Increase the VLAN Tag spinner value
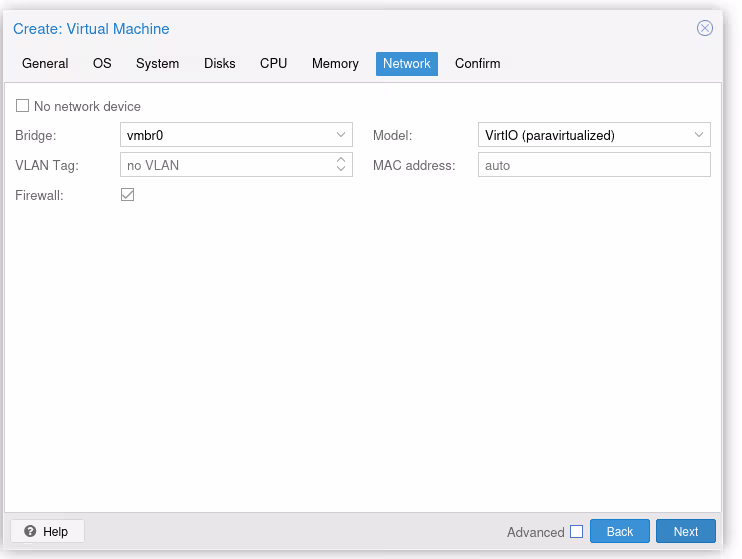742x559 pixels. [341, 160]
